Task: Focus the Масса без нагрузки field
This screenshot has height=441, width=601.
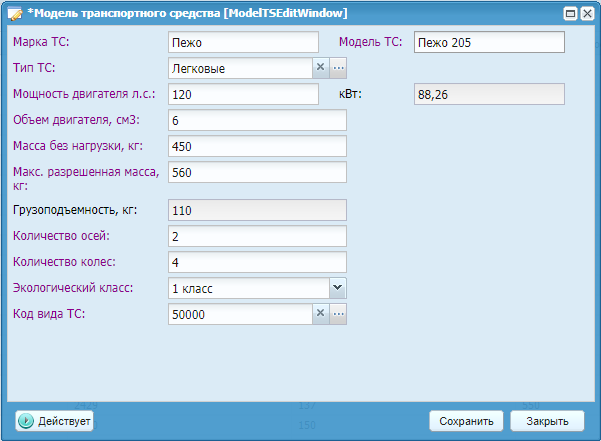Action: pyautogui.click(x=258, y=146)
